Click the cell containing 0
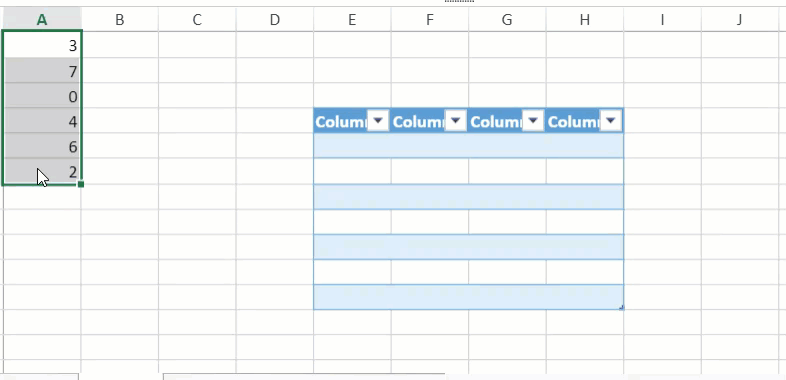 coord(42,96)
